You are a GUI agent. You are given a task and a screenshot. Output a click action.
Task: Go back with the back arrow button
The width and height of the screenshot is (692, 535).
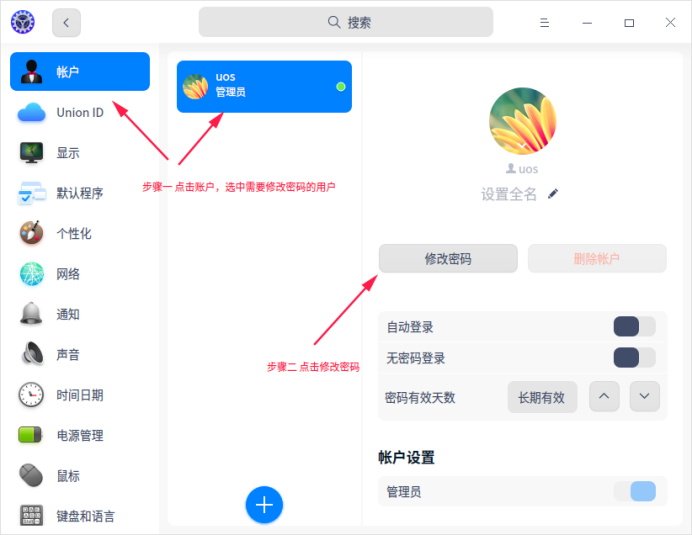point(66,23)
